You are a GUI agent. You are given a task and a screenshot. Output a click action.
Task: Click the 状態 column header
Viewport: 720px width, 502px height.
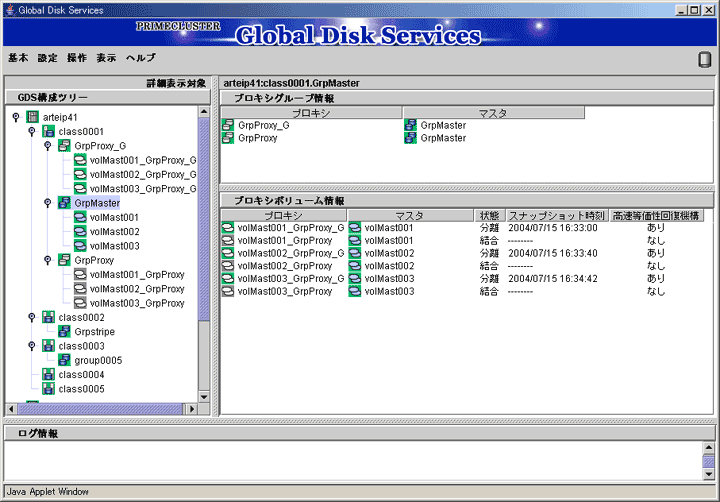489,215
